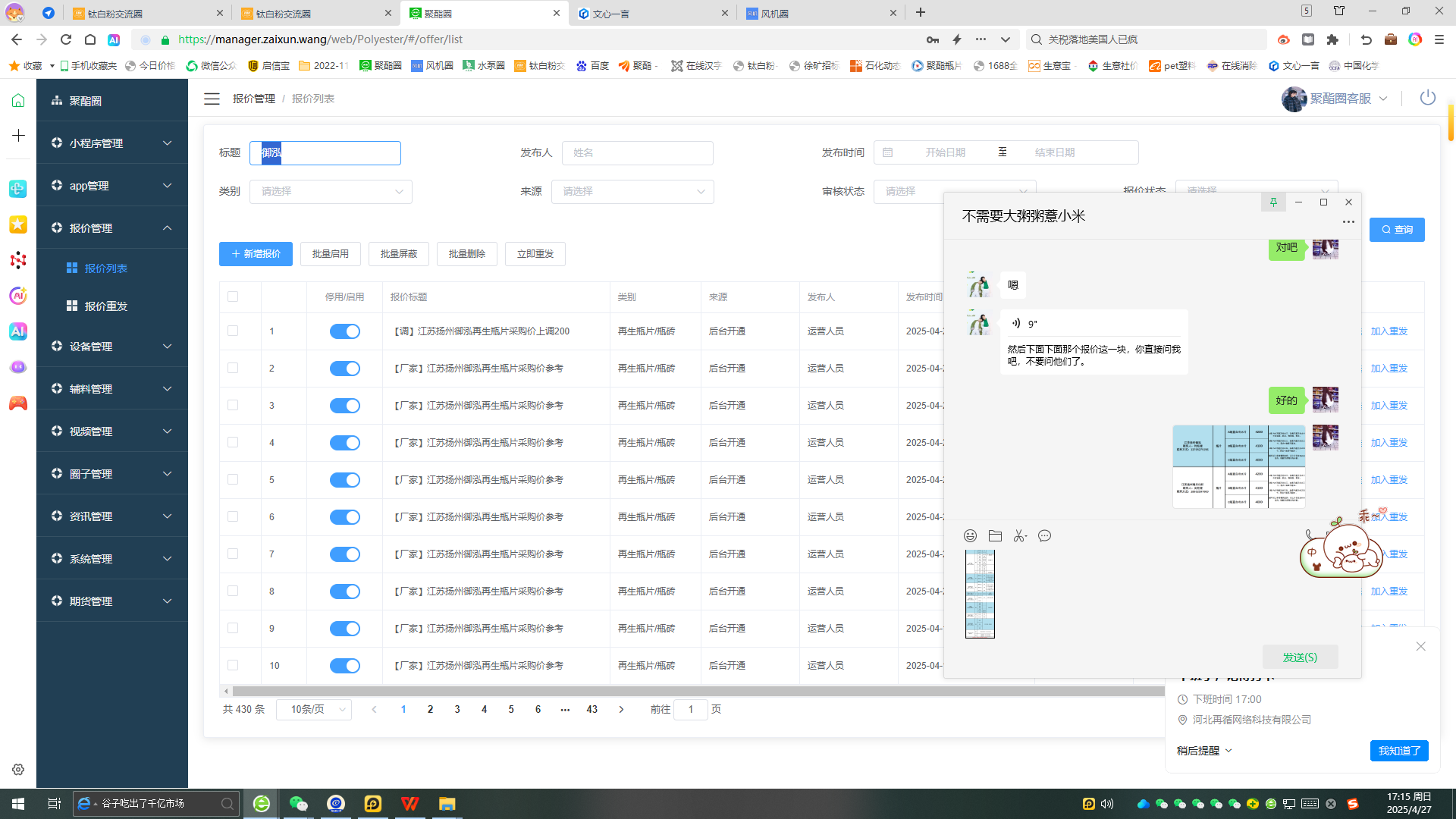1456x819 pixels.
Task: Click the hamburger menu collapse icon
Action: [212, 99]
